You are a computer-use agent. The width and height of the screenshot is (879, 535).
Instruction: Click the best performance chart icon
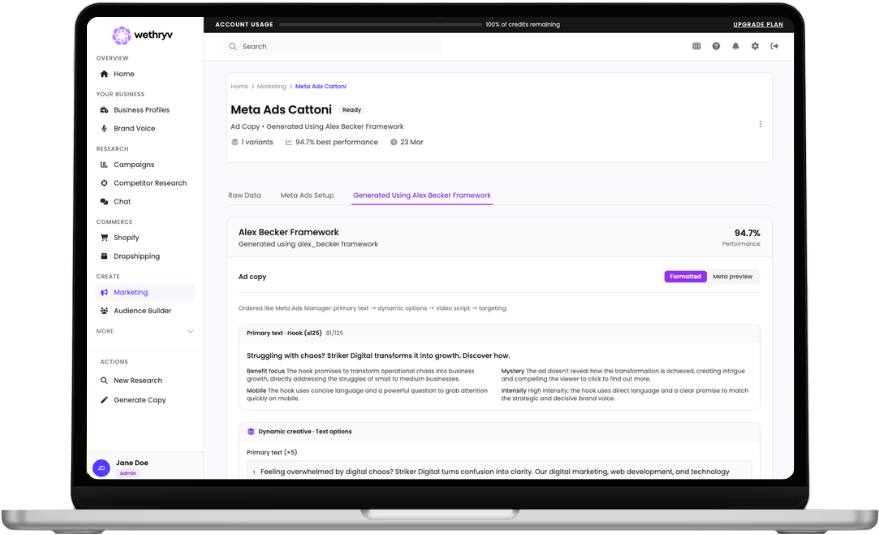coord(289,142)
